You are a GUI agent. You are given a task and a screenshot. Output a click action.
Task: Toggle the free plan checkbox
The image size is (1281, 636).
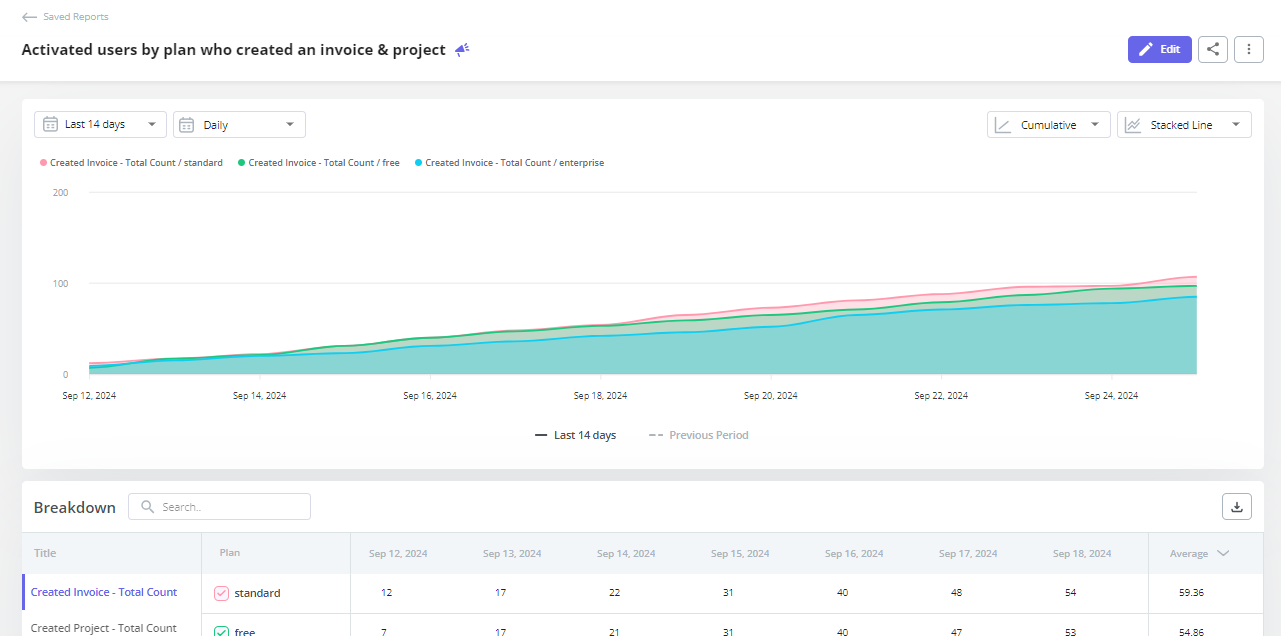pos(222,631)
